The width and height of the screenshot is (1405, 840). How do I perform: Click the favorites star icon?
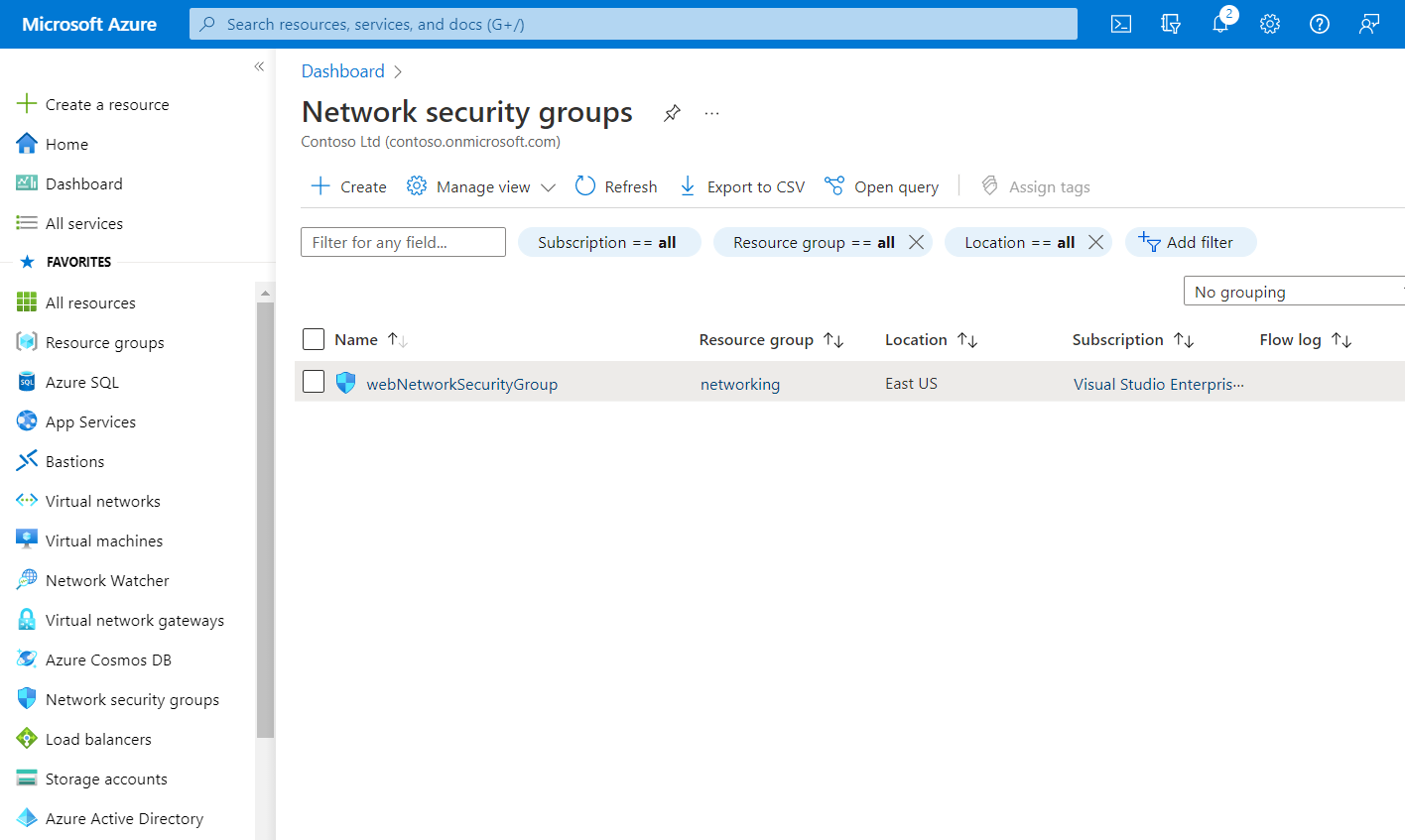27,262
